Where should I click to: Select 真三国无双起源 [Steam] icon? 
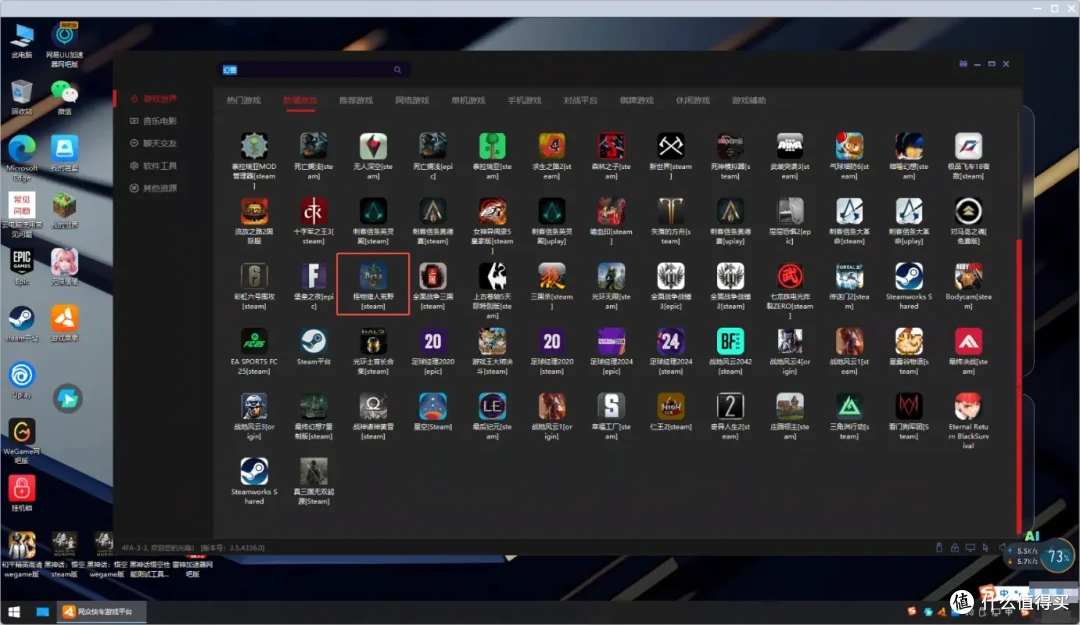pyautogui.click(x=313, y=471)
